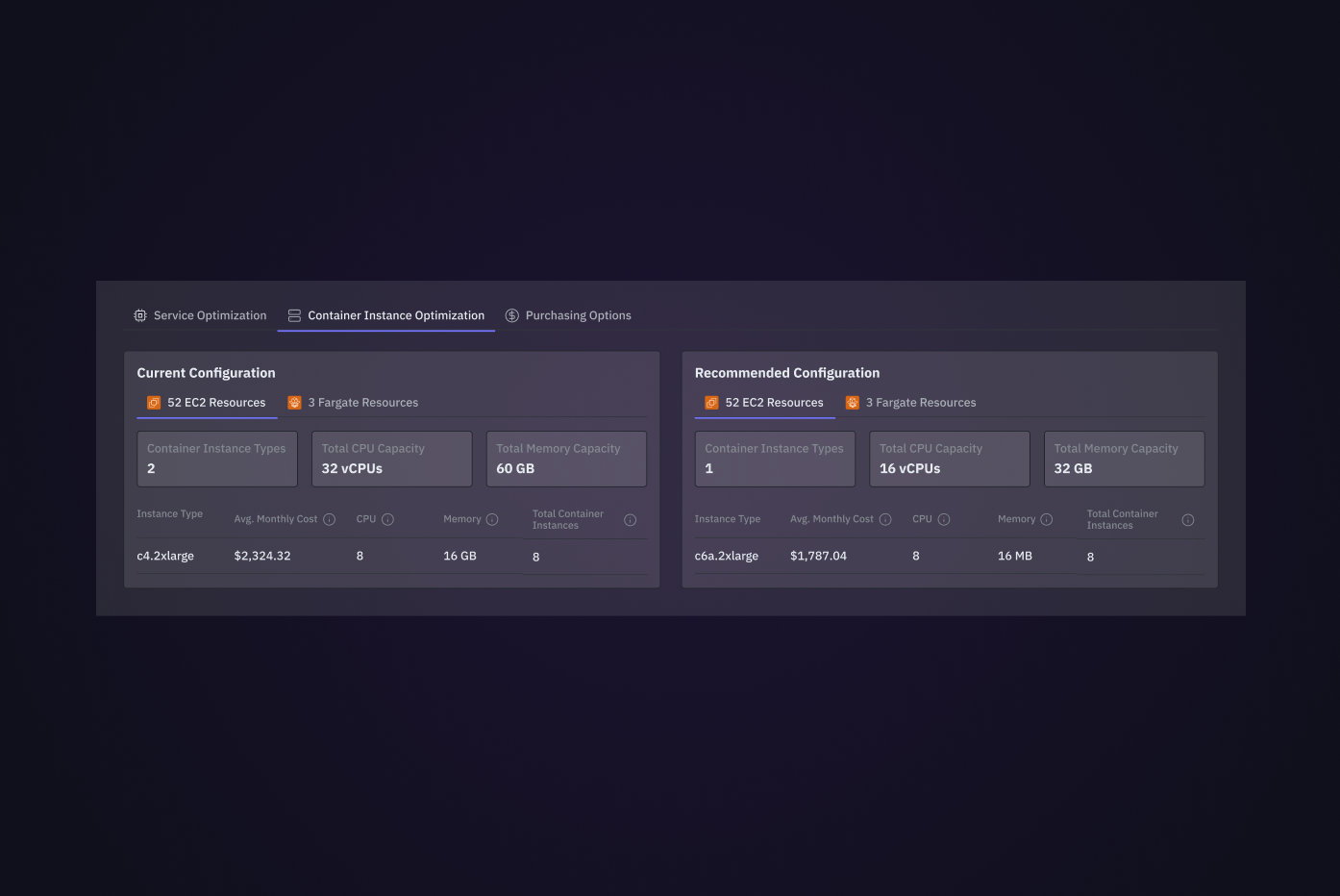This screenshot has width=1340, height=896.
Task: Switch to the Service Optimization tab
Action: click(200, 315)
